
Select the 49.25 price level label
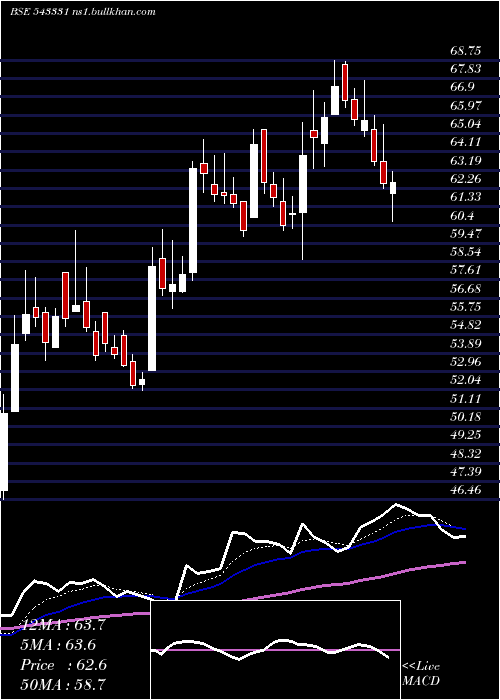(466, 435)
